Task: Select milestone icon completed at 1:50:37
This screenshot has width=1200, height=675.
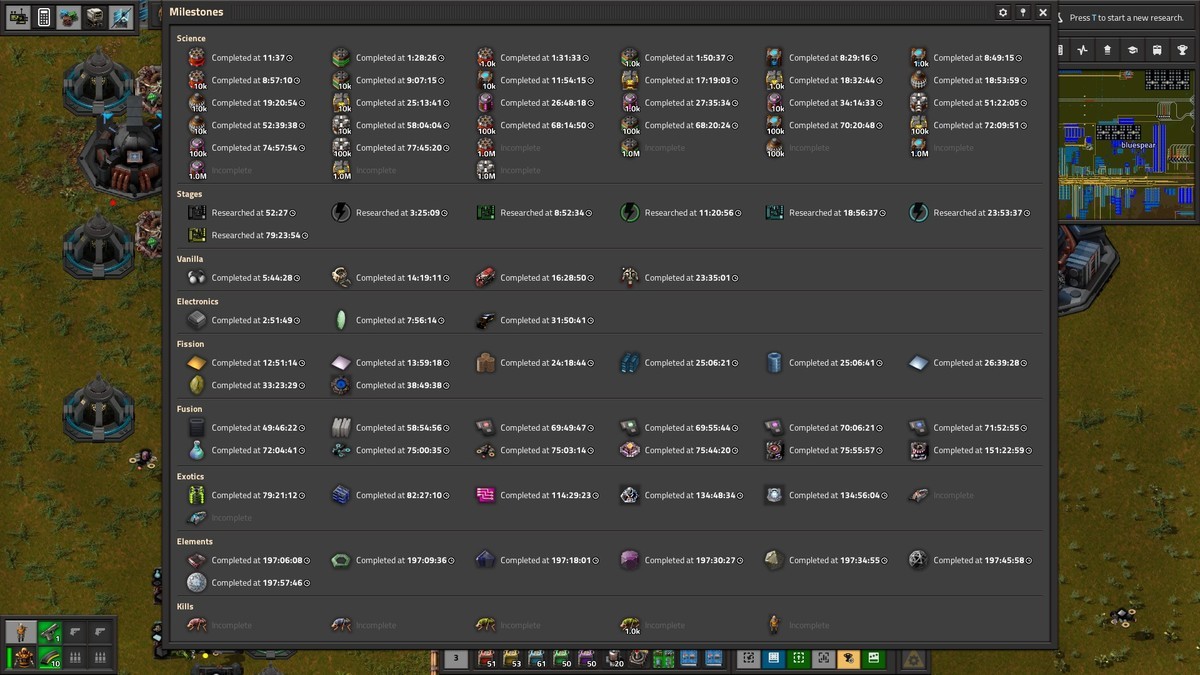Action: click(630, 58)
